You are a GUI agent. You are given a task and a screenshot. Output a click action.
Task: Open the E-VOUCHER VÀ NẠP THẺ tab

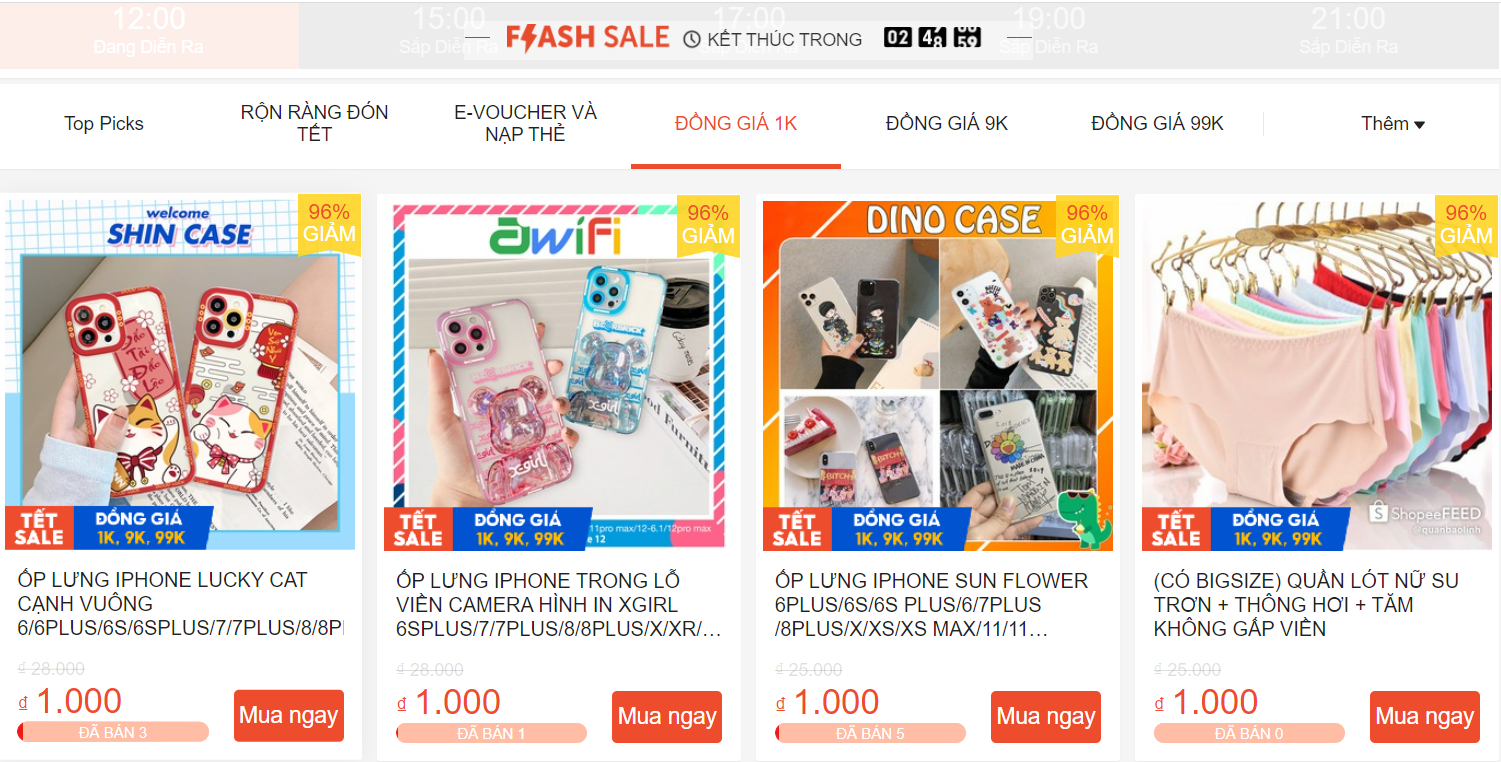tap(525, 124)
